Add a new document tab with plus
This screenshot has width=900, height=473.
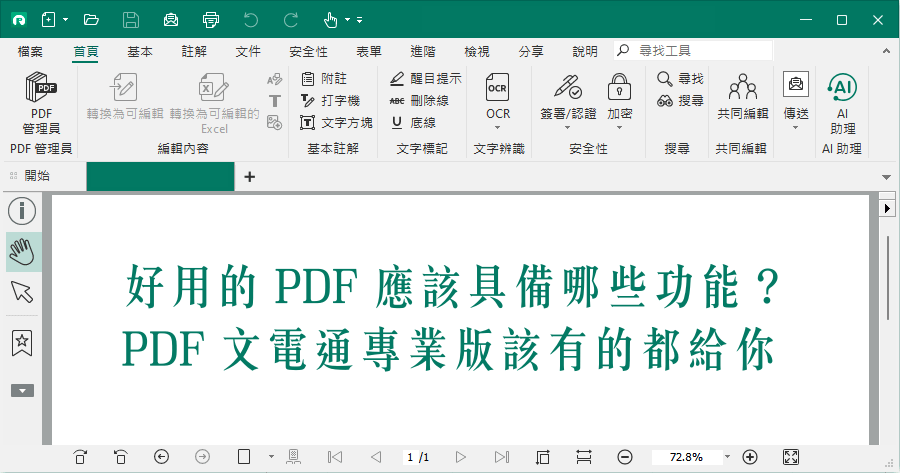coord(249,177)
